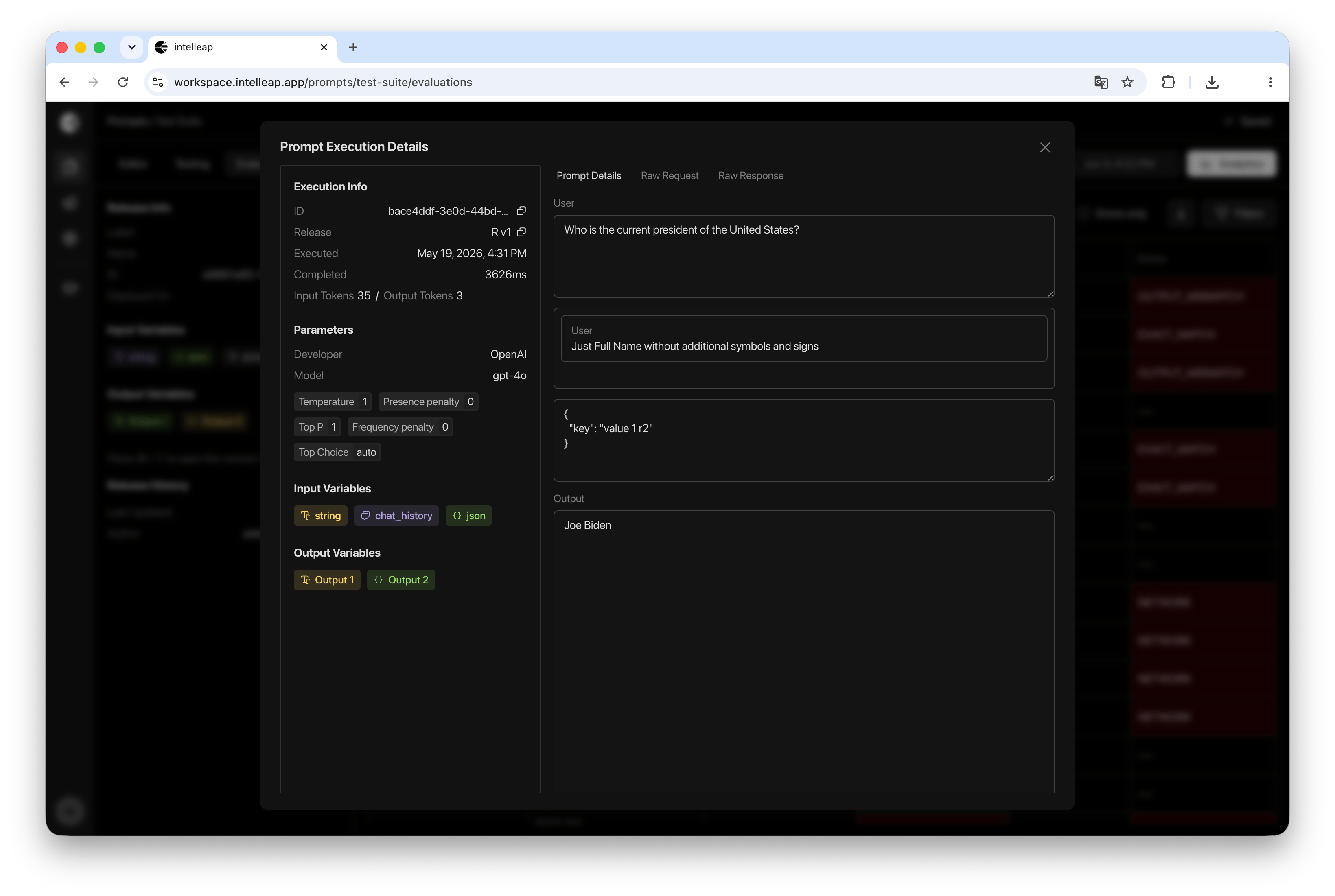
Task: Select the Output 1 variable chip
Action: [328, 580]
